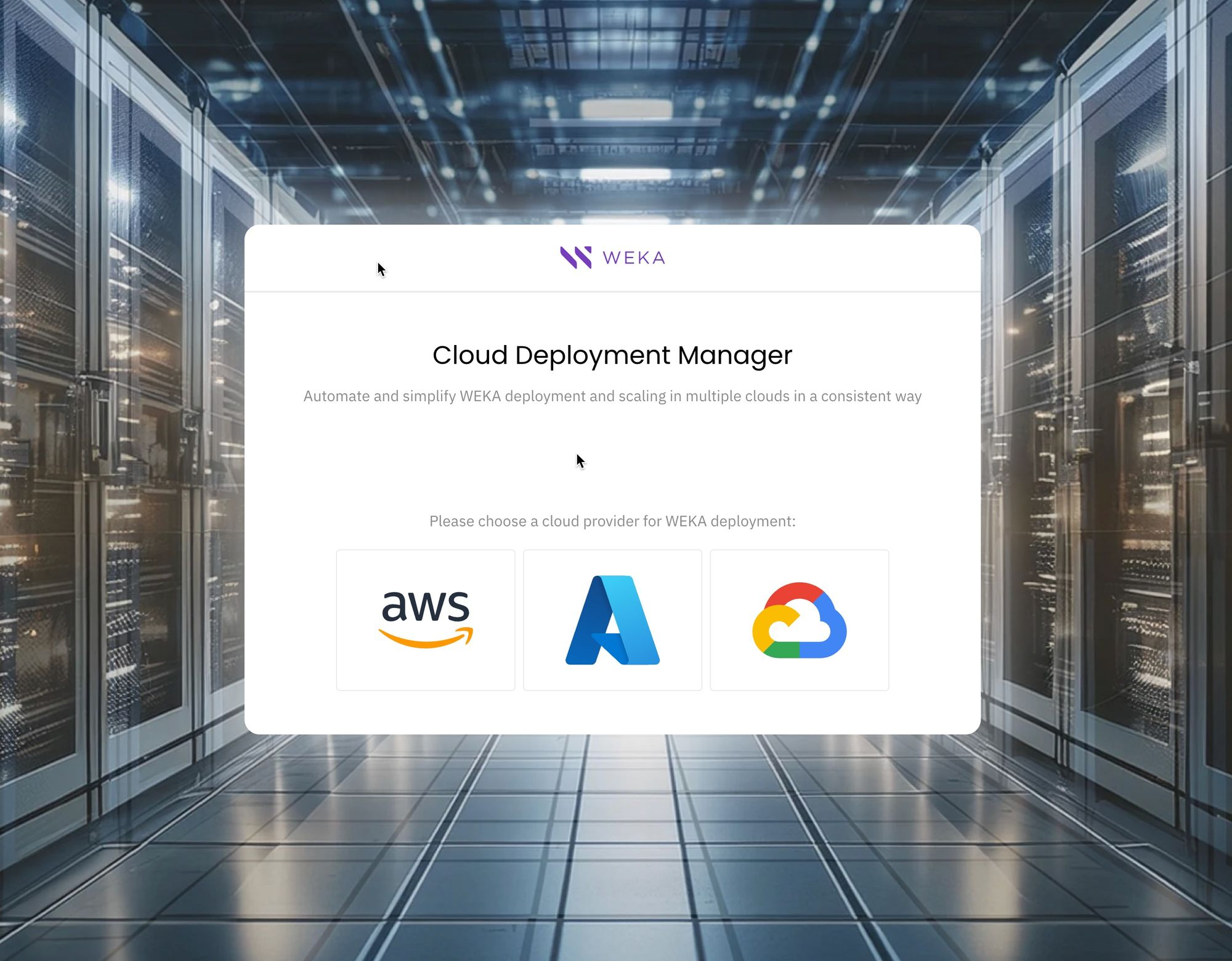This screenshot has width=1232, height=961.
Task: Choose the Microsoft Azure provider logo
Action: tap(612, 620)
